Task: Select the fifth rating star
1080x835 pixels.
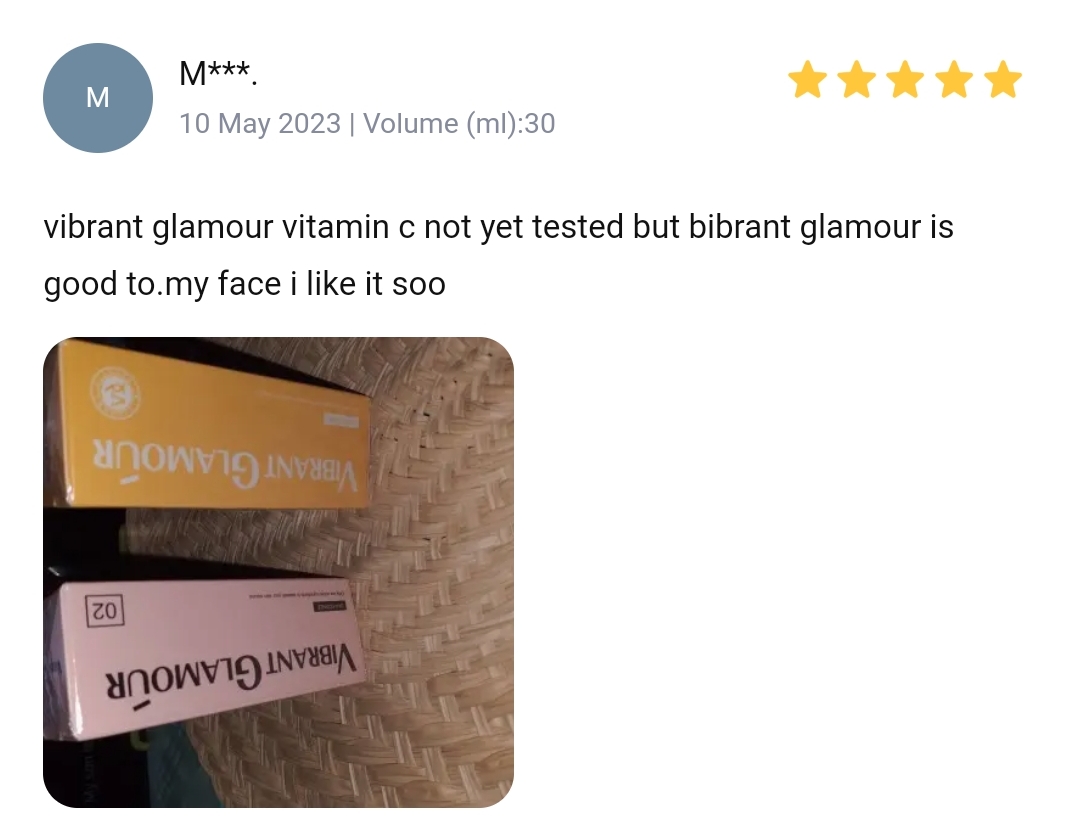Action: click(x=1003, y=80)
